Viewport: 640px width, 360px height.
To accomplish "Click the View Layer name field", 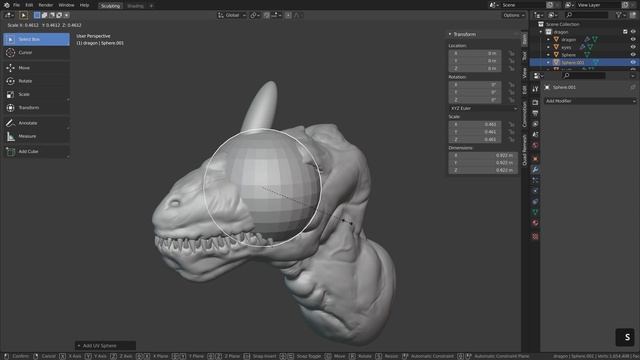I will [x=598, y=5].
